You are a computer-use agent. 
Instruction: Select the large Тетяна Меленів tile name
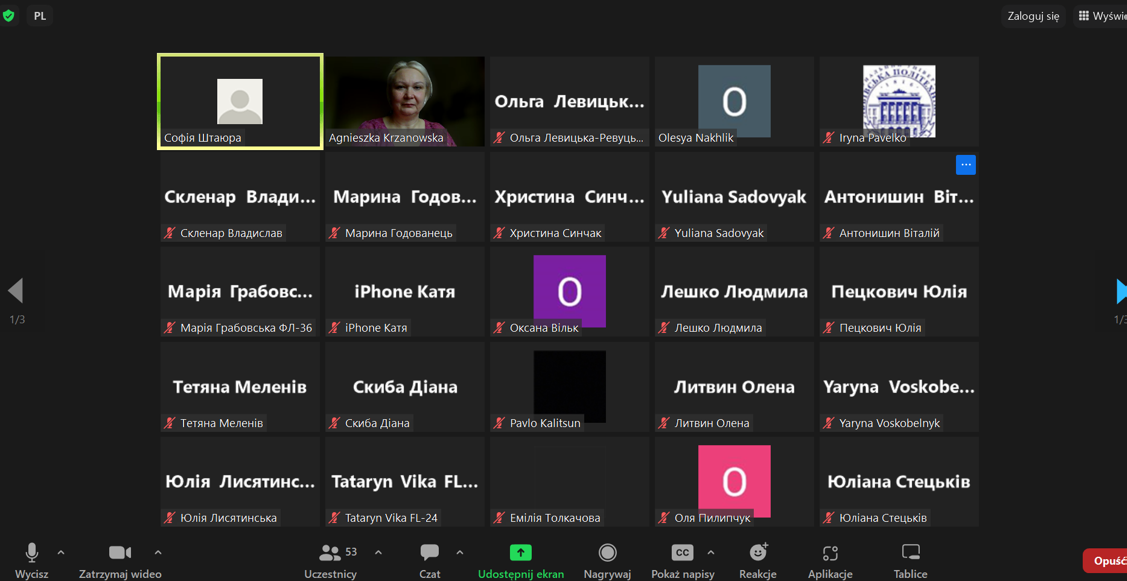click(240, 387)
